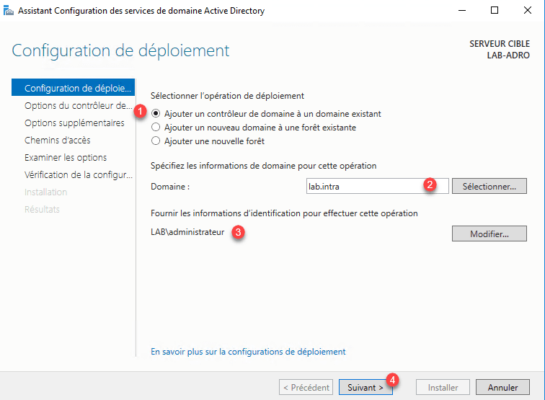Click the SERVEUR CIBLE label
The image size is (545, 400).
[499, 44]
